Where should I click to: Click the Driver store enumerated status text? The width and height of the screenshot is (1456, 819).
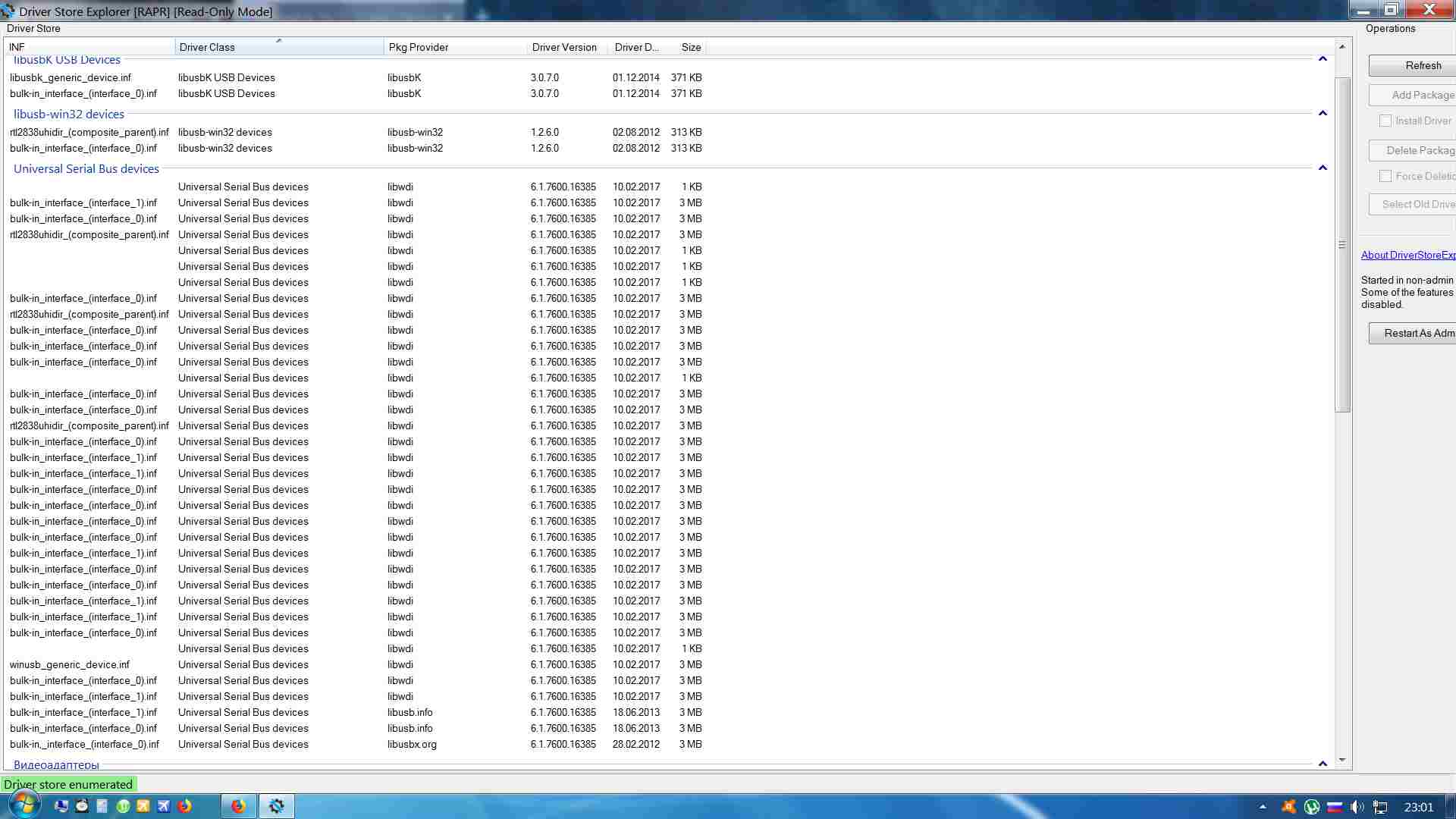(68, 784)
